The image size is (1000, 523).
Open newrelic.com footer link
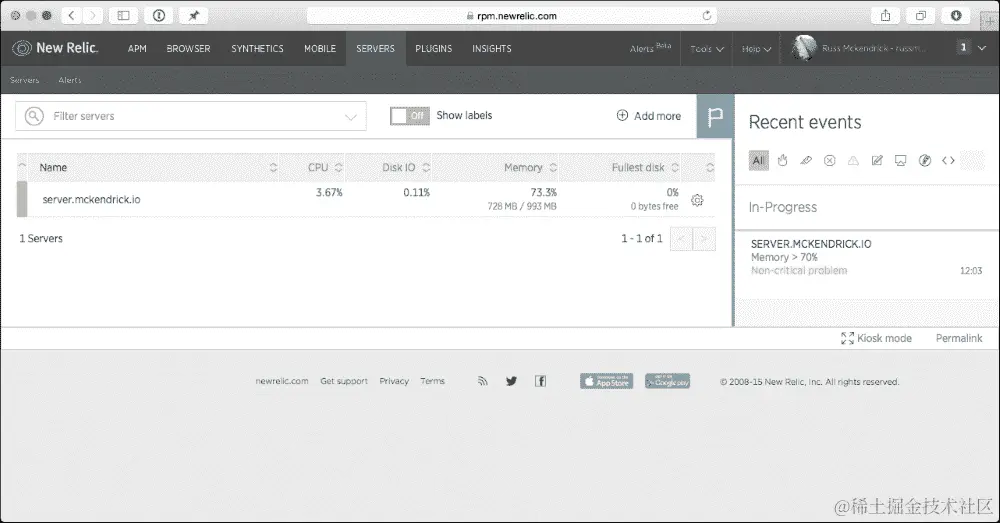point(282,381)
